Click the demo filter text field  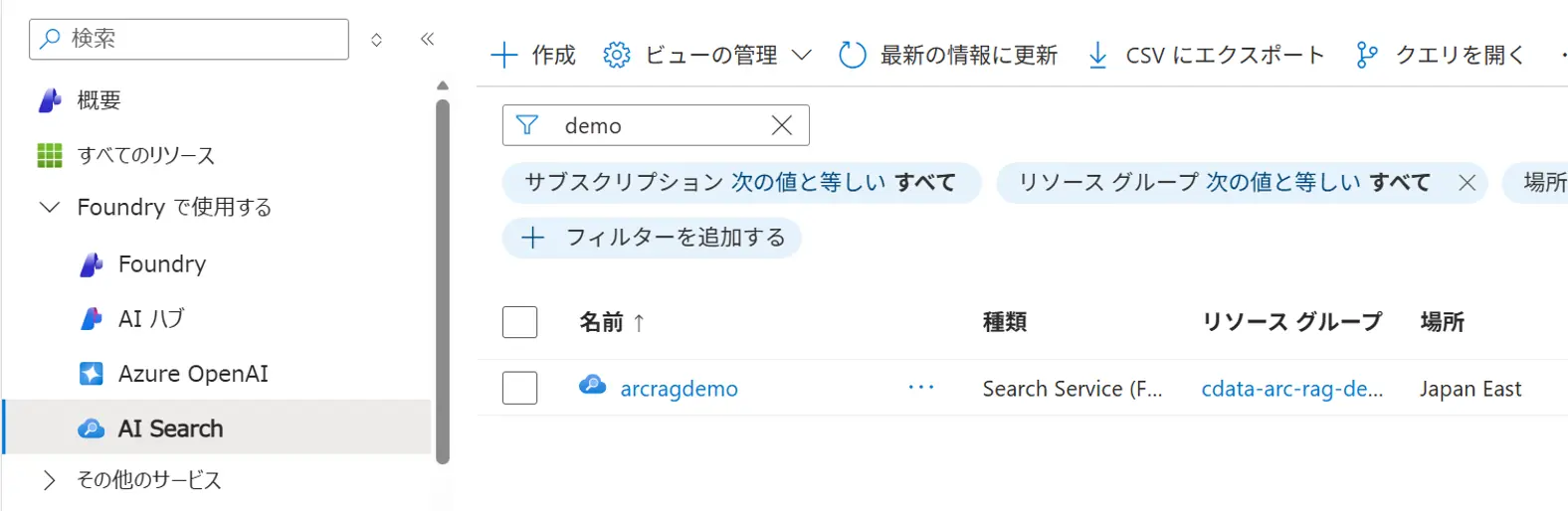(x=657, y=125)
